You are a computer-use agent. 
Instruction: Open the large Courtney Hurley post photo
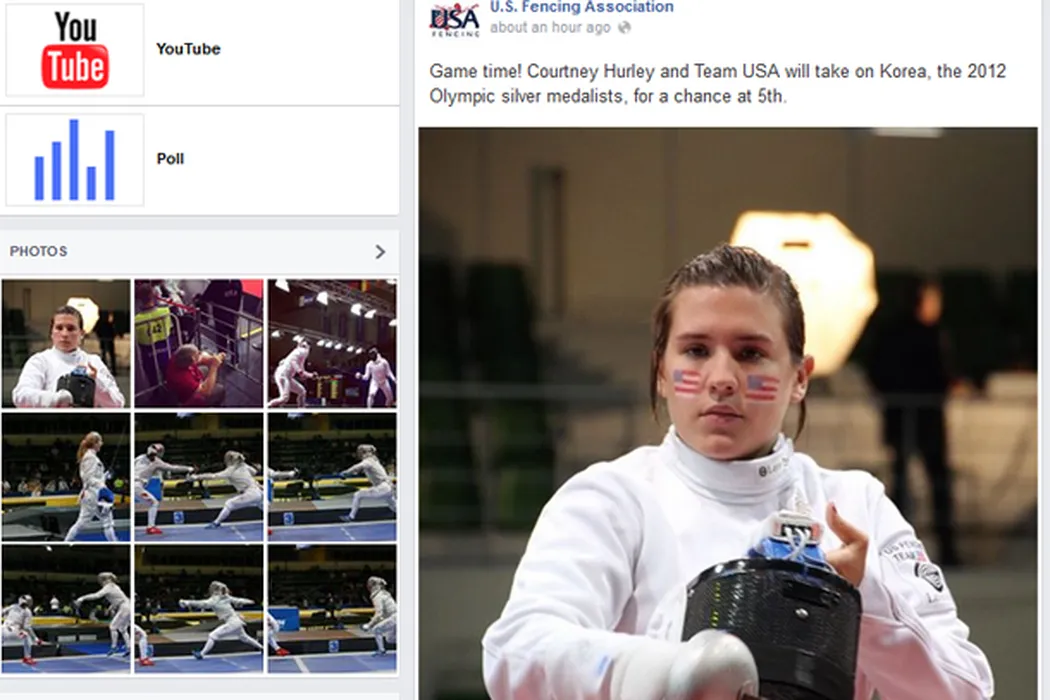coord(728,413)
